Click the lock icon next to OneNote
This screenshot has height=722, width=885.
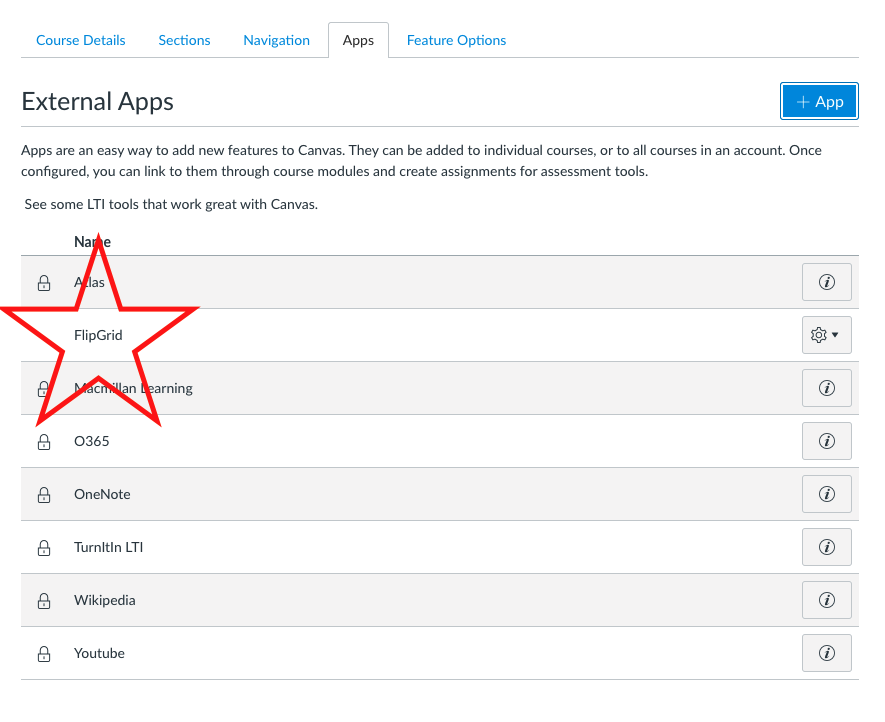[x=44, y=495]
